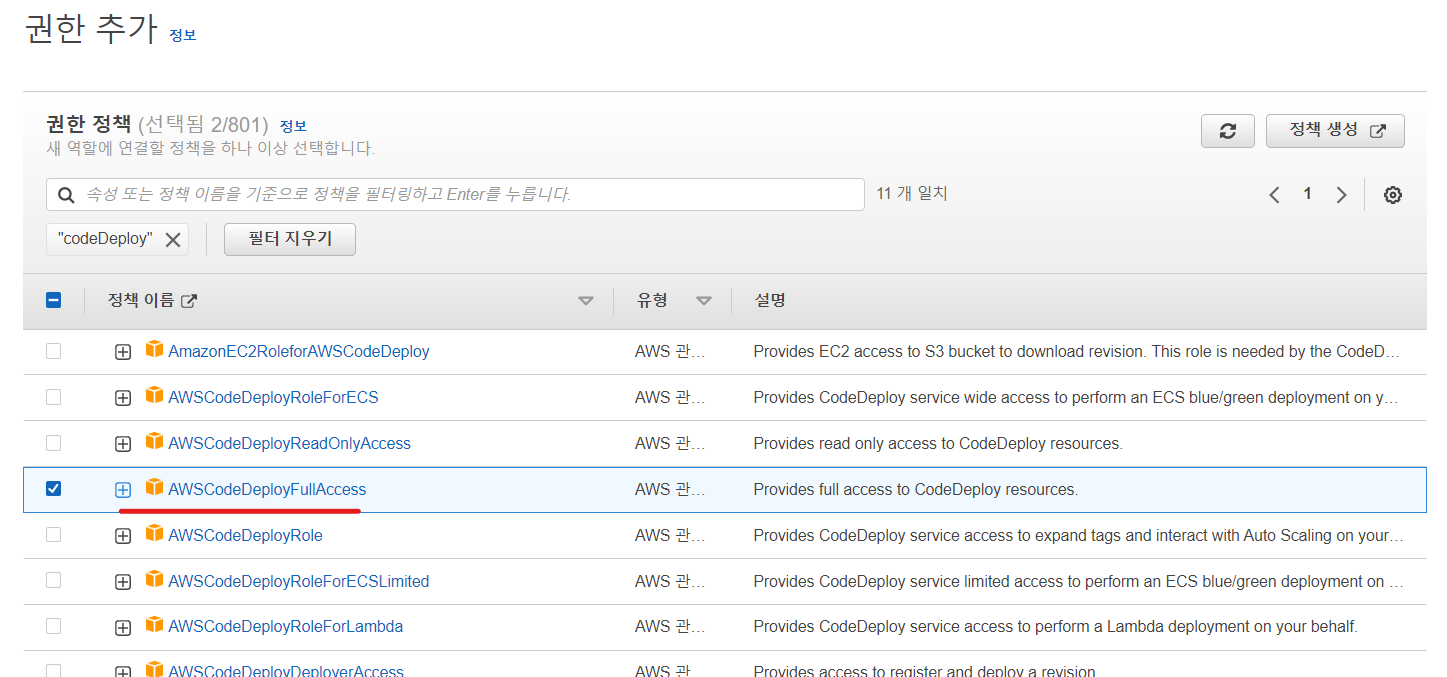Sort by 정책 이름 column arrow
Image resolution: width=1447 pixels, height=677 pixels.
pos(586,301)
